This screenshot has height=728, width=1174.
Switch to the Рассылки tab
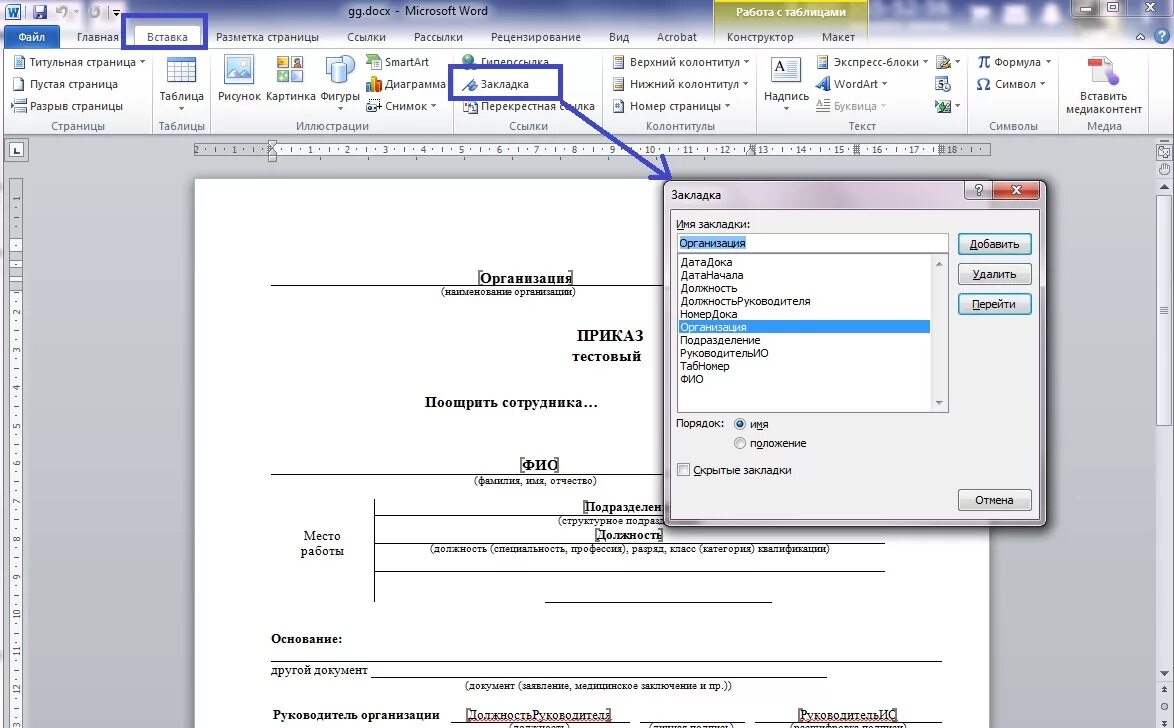tap(438, 37)
